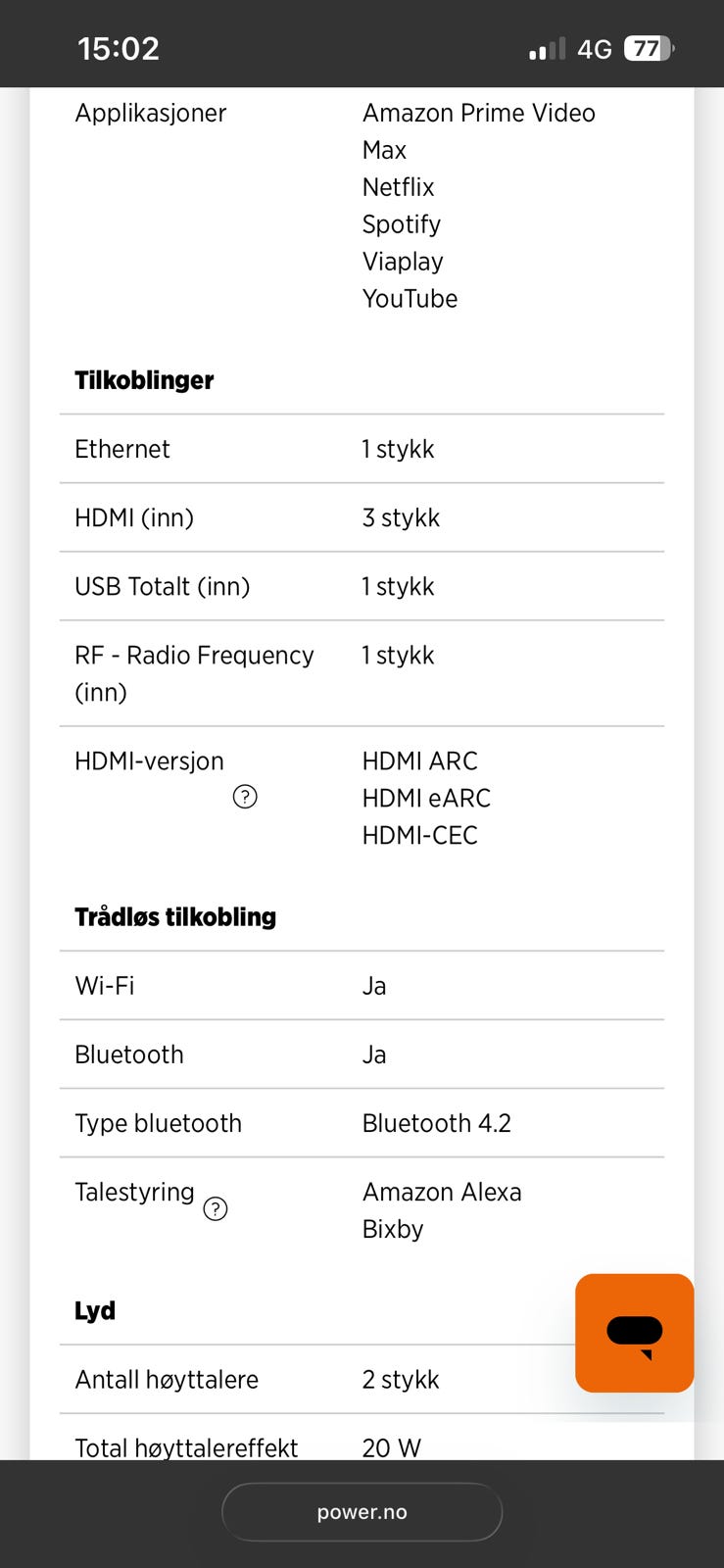Select the Trådløs tilkobling section heading
Screen dimensions: 724x1568
click(175, 917)
